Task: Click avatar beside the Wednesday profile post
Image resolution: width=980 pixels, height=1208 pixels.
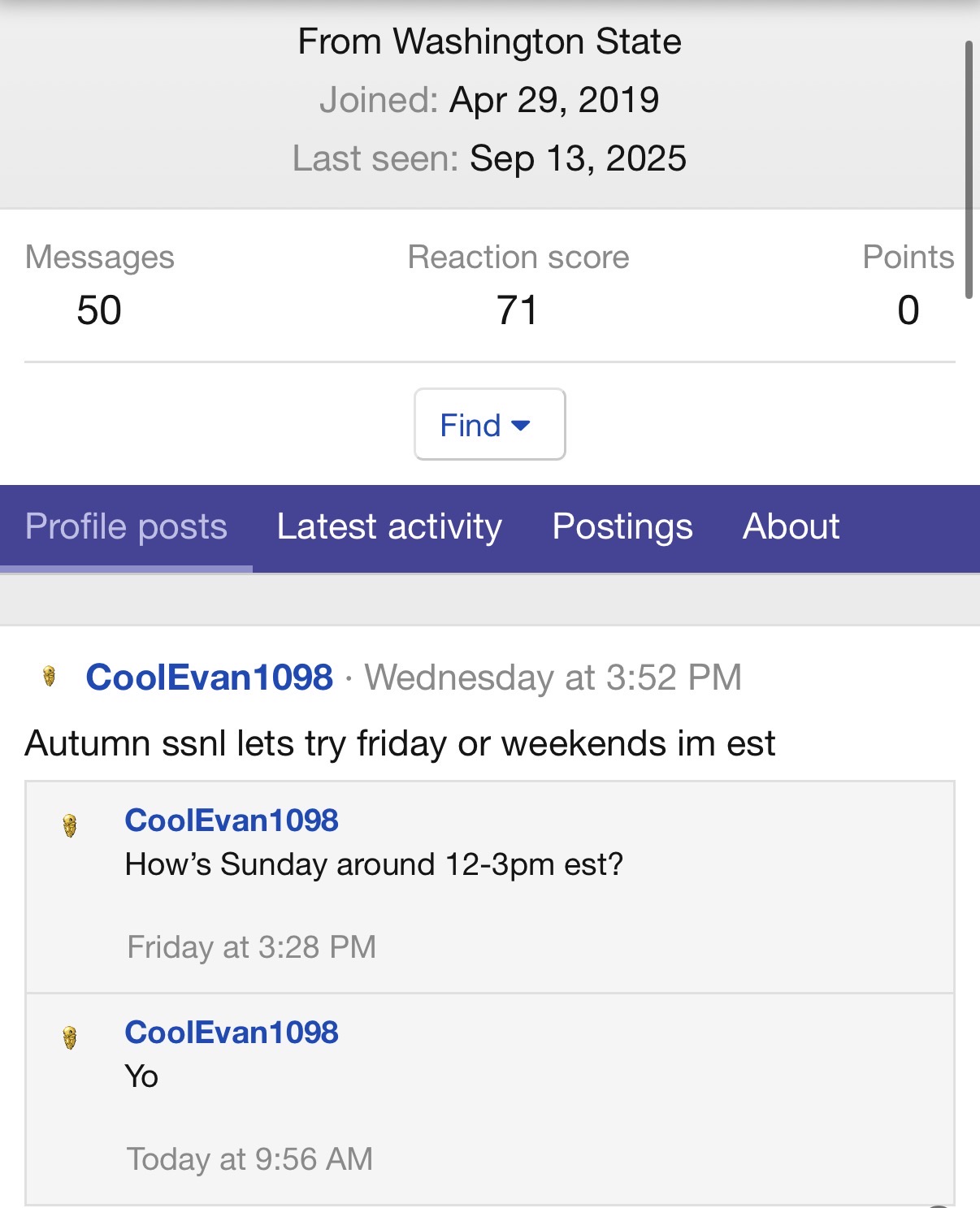Action: [x=50, y=677]
